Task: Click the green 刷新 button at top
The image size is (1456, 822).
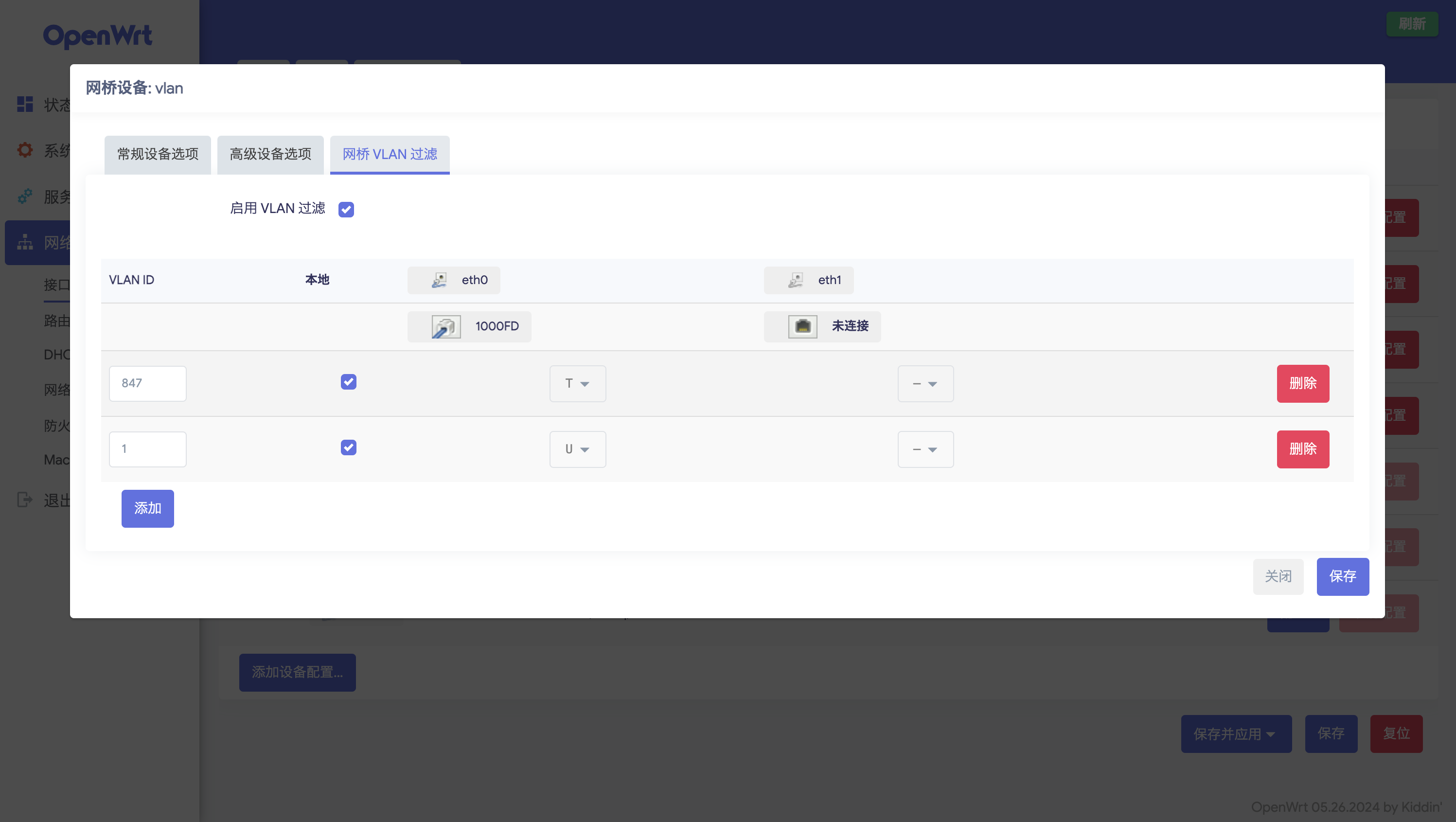Action: (1412, 24)
